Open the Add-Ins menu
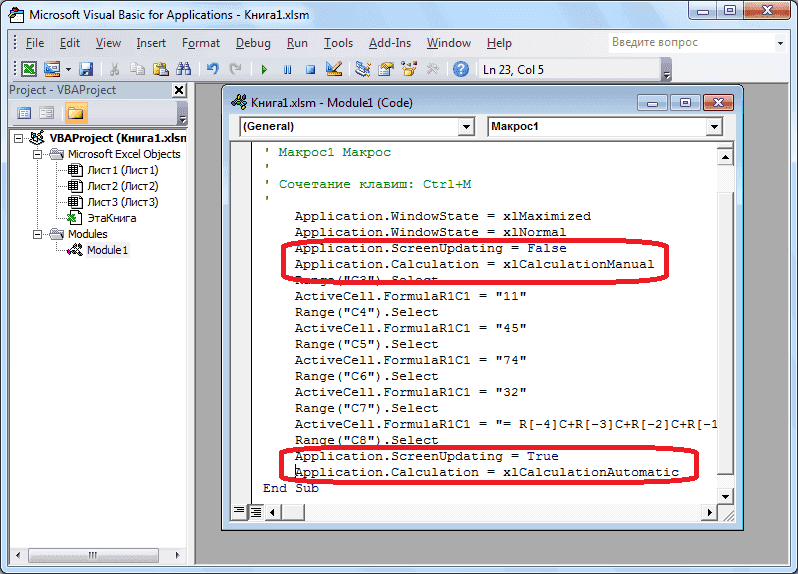The height and width of the screenshot is (574, 798). pyautogui.click(x=389, y=43)
